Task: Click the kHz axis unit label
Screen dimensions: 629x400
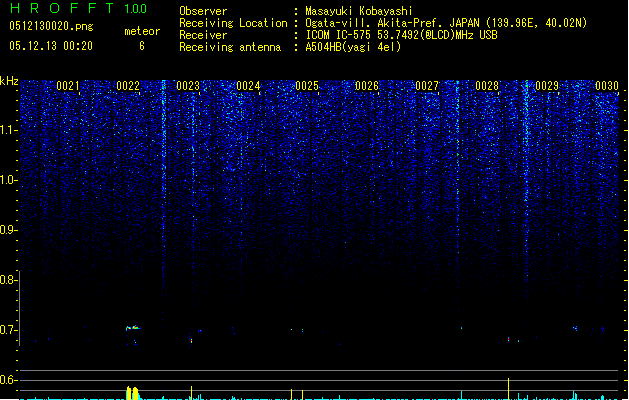Action: 9,81
